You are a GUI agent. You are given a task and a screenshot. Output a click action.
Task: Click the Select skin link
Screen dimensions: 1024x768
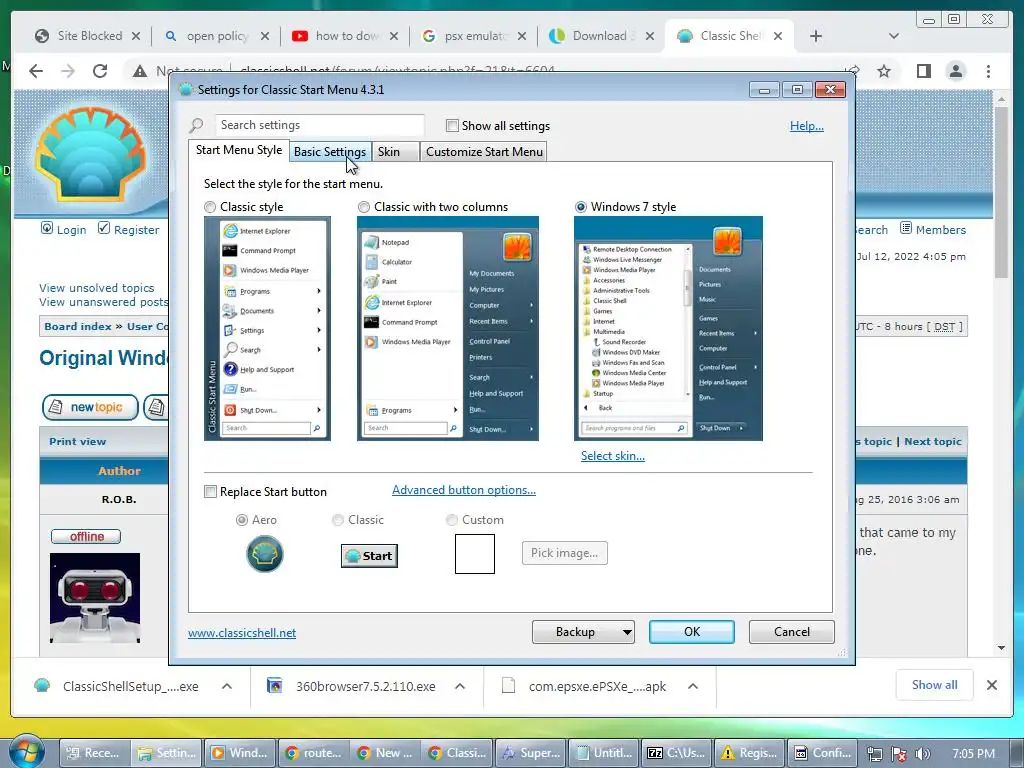pyautogui.click(x=613, y=456)
